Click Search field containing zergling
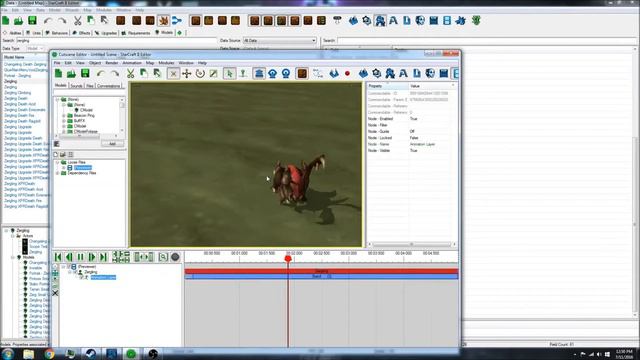 tap(116, 40)
